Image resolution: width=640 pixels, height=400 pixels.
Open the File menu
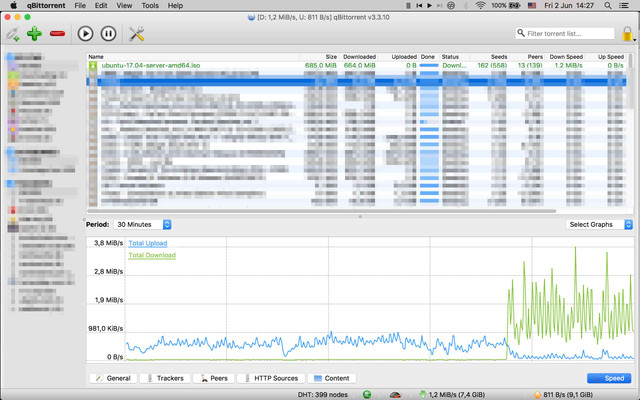(80, 5)
